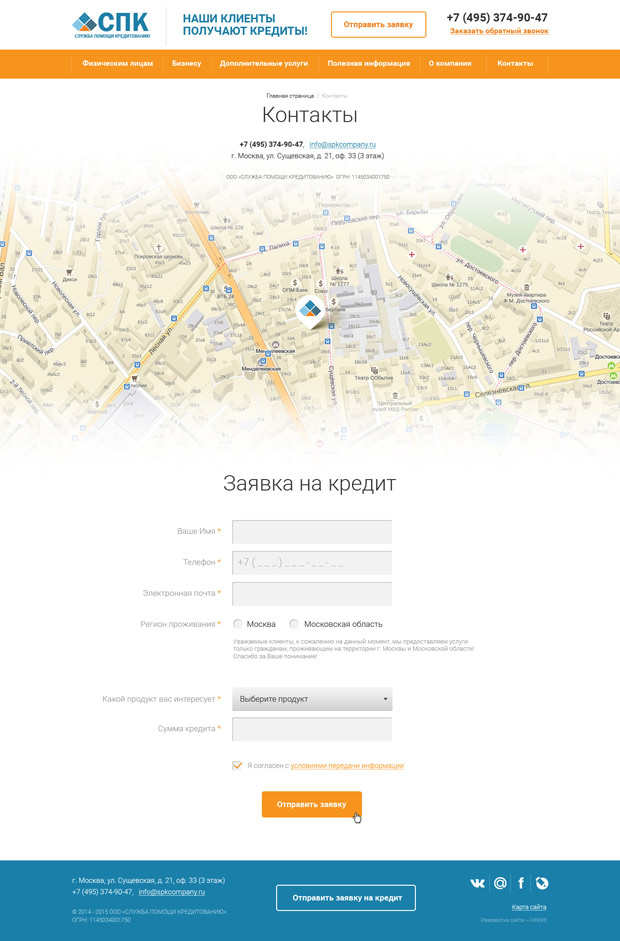Click the ОГРН company details line above map
This screenshot has width=620, height=941.
308,177
